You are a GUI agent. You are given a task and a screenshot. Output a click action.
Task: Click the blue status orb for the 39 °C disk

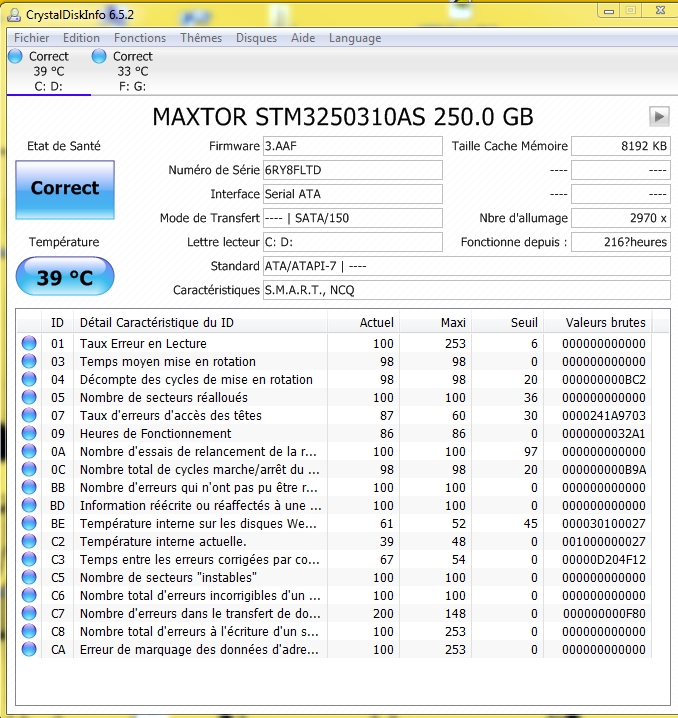(15, 56)
